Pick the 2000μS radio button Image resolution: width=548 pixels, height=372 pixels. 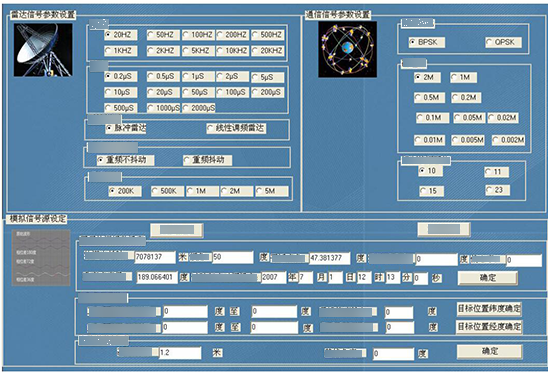pos(199,108)
